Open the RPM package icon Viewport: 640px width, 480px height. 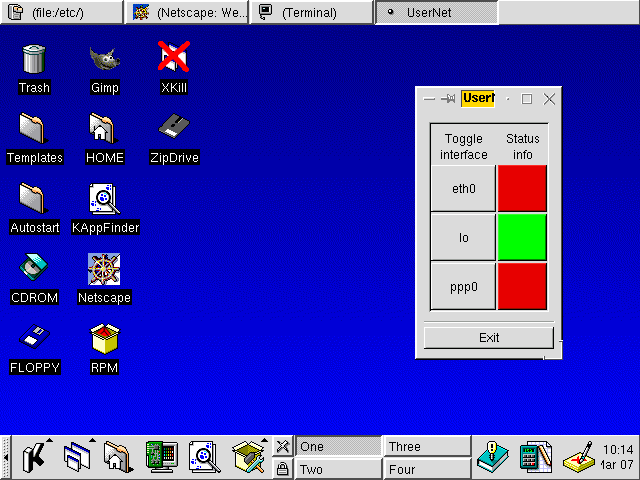(104, 340)
